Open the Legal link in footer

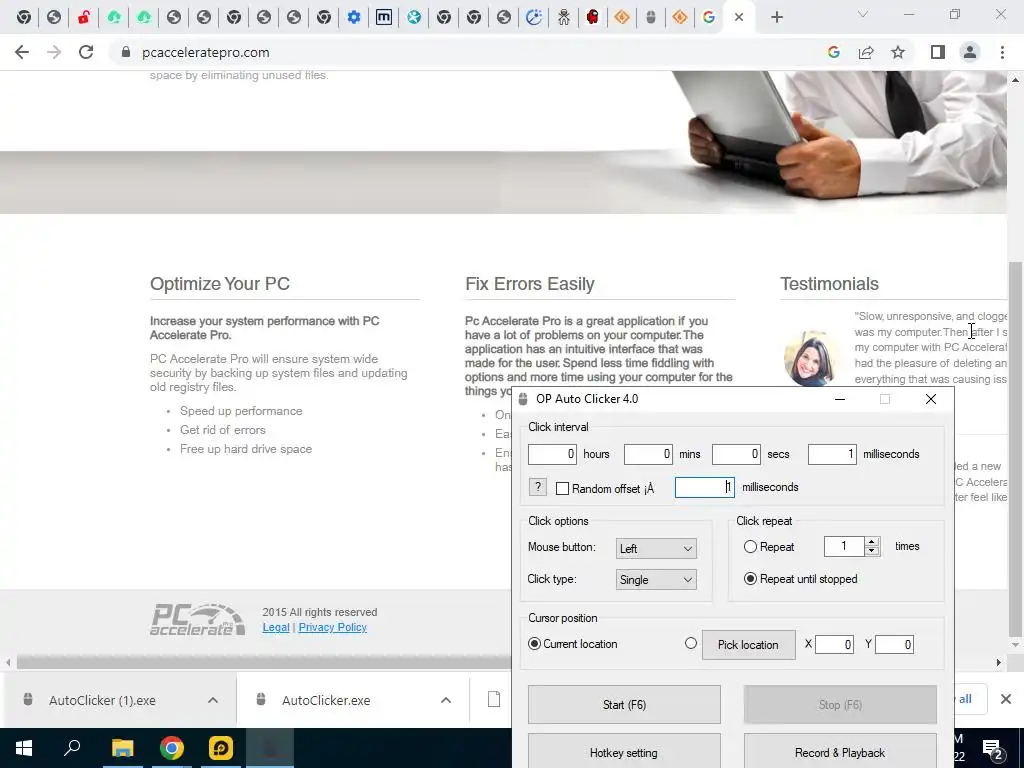(276, 627)
